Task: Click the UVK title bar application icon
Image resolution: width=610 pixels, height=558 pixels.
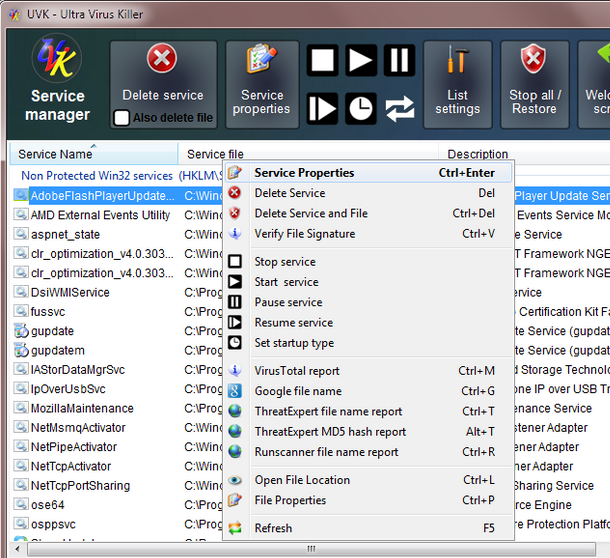Action: click(15, 15)
